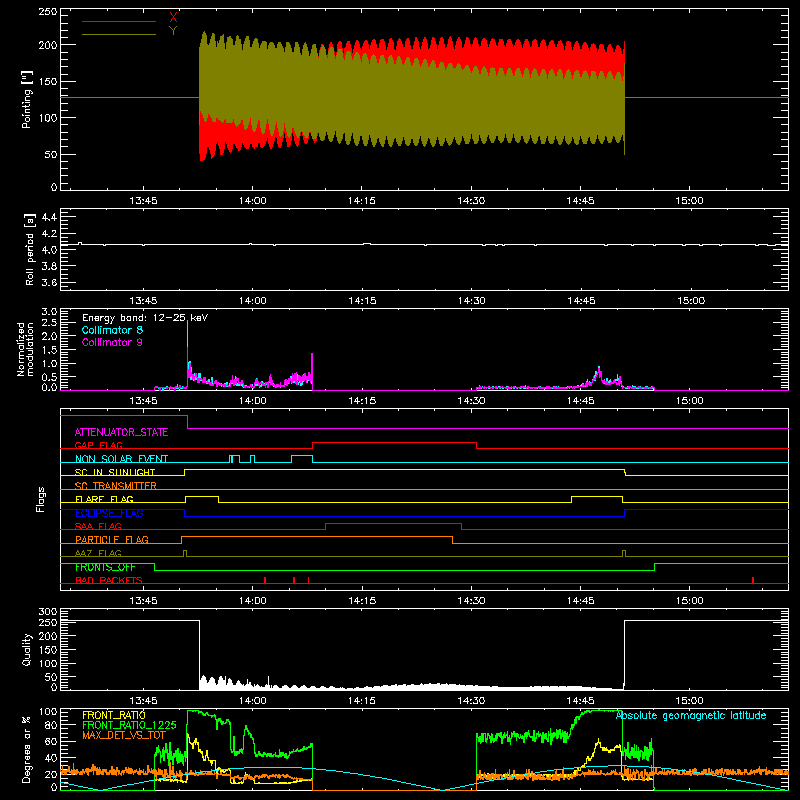Viewport: 800px width, 800px height.
Task: Select the BAD_PACKETS label
Action: [109, 580]
